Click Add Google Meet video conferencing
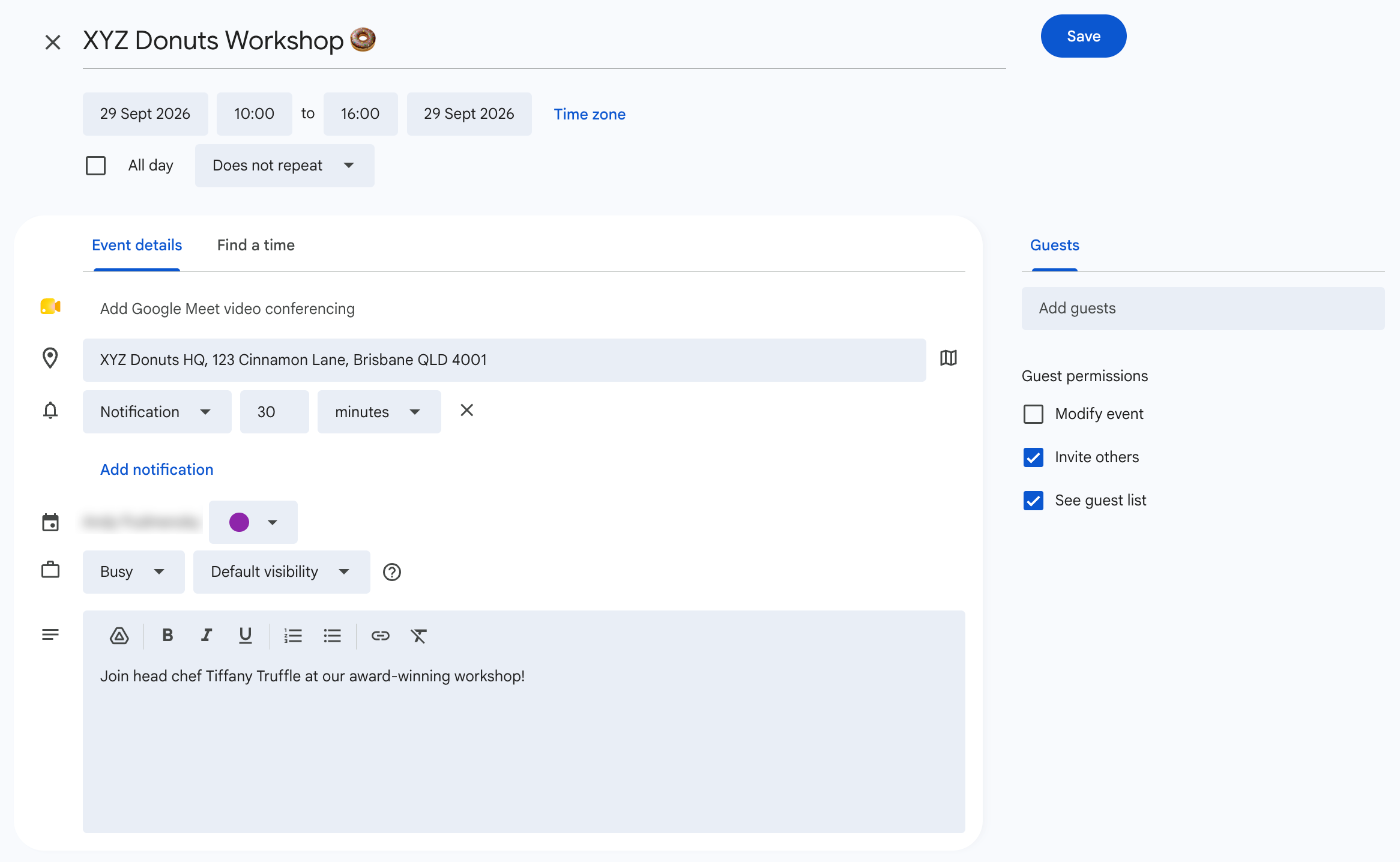 [x=228, y=309]
